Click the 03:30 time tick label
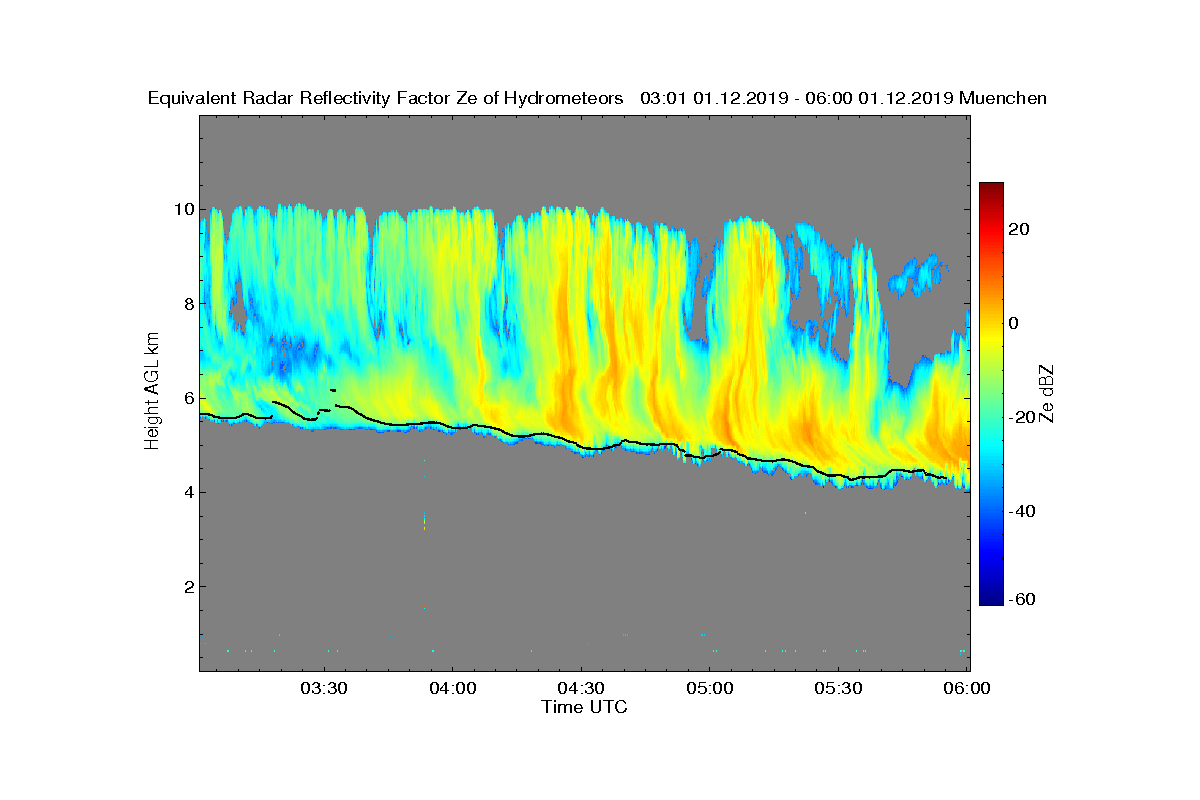This screenshot has width=1200, height=800. tap(324, 688)
